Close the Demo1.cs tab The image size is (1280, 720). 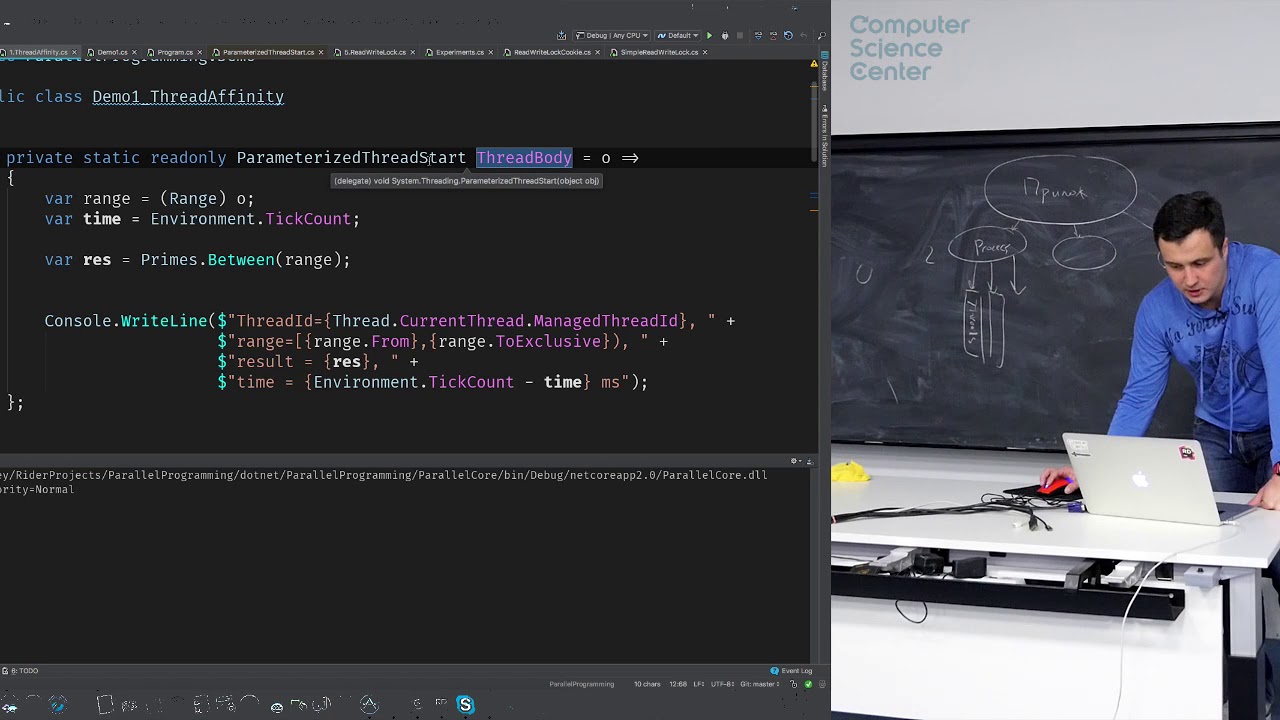click(135, 52)
